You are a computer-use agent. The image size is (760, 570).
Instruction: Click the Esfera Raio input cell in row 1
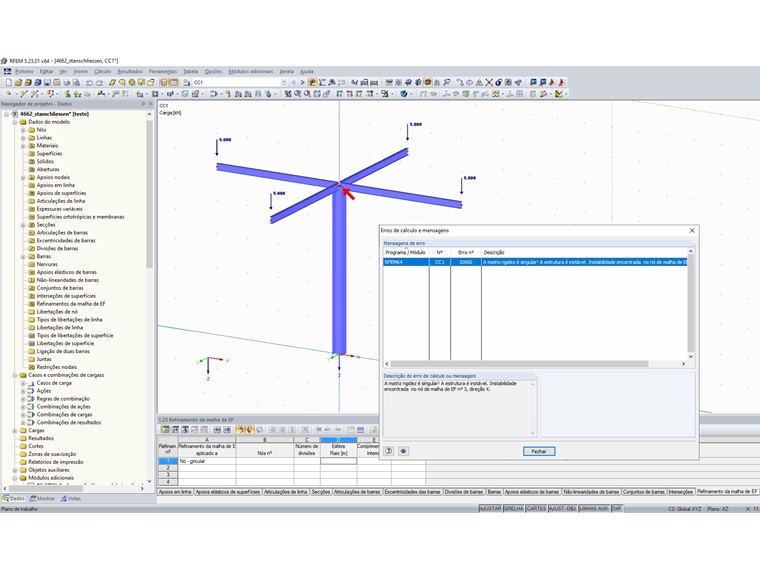pyautogui.click(x=338, y=461)
